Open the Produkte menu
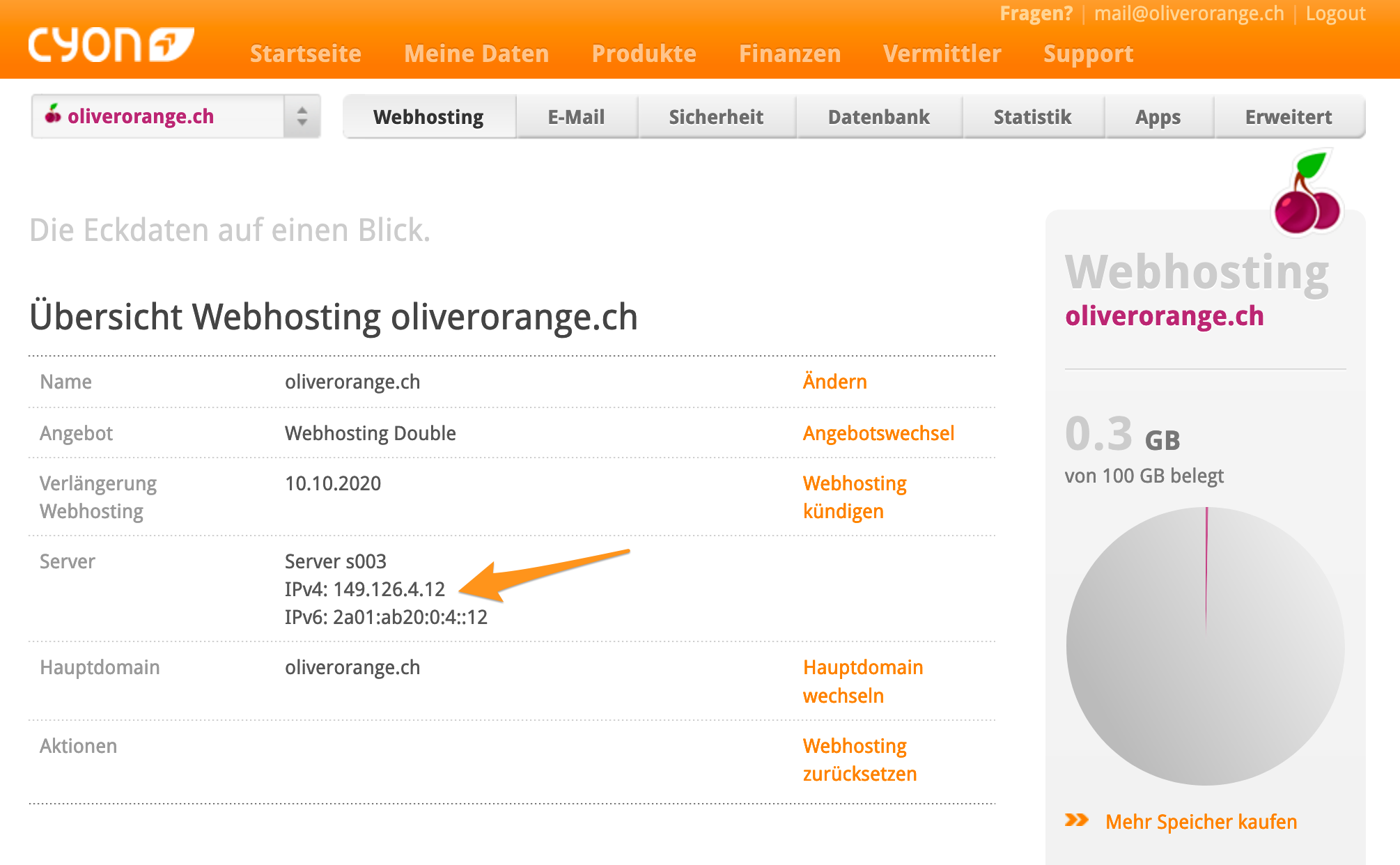Screen dimensions: 1400x865 click(644, 54)
